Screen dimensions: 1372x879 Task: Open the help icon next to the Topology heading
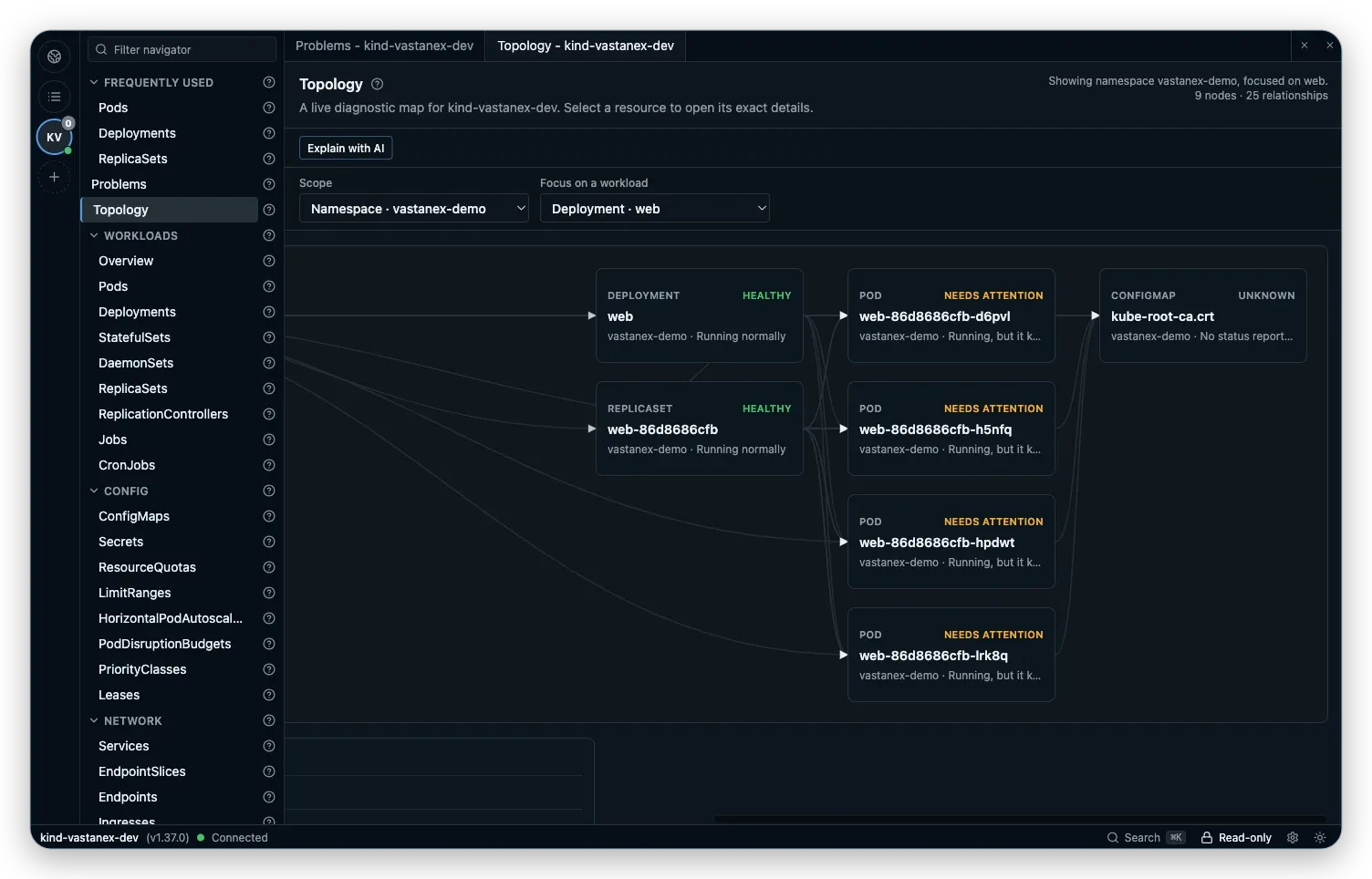pyautogui.click(x=378, y=84)
